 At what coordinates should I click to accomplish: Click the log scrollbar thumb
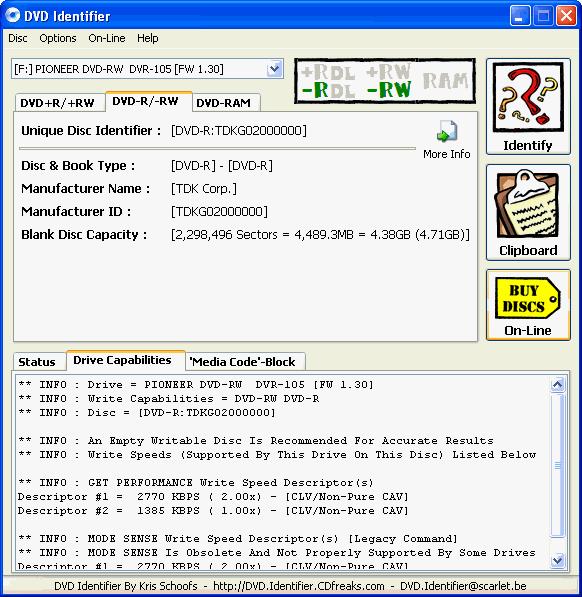558,465
